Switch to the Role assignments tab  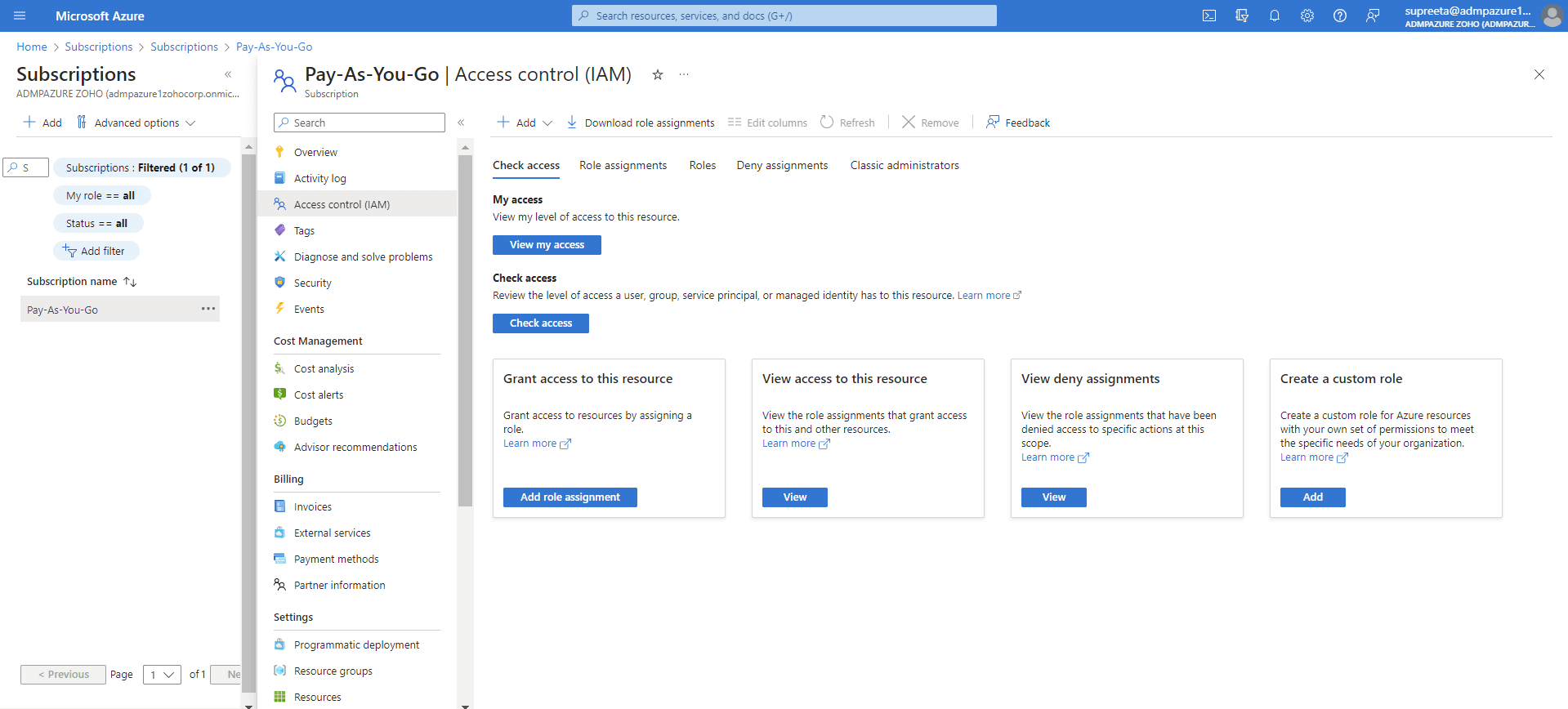(623, 165)
